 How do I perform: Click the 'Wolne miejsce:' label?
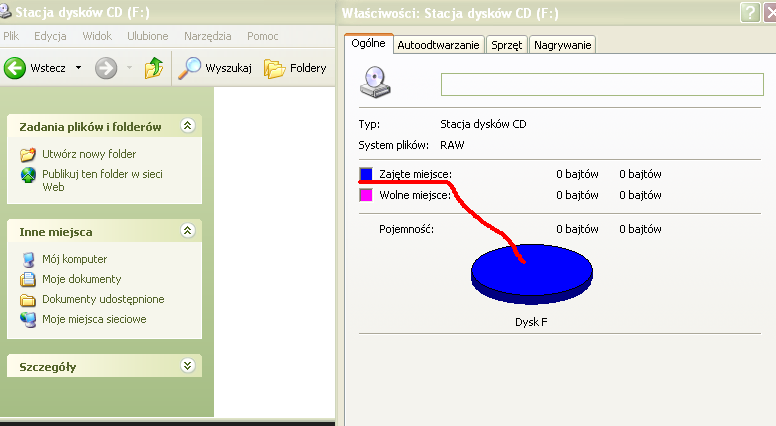click(x=415, y=195)
